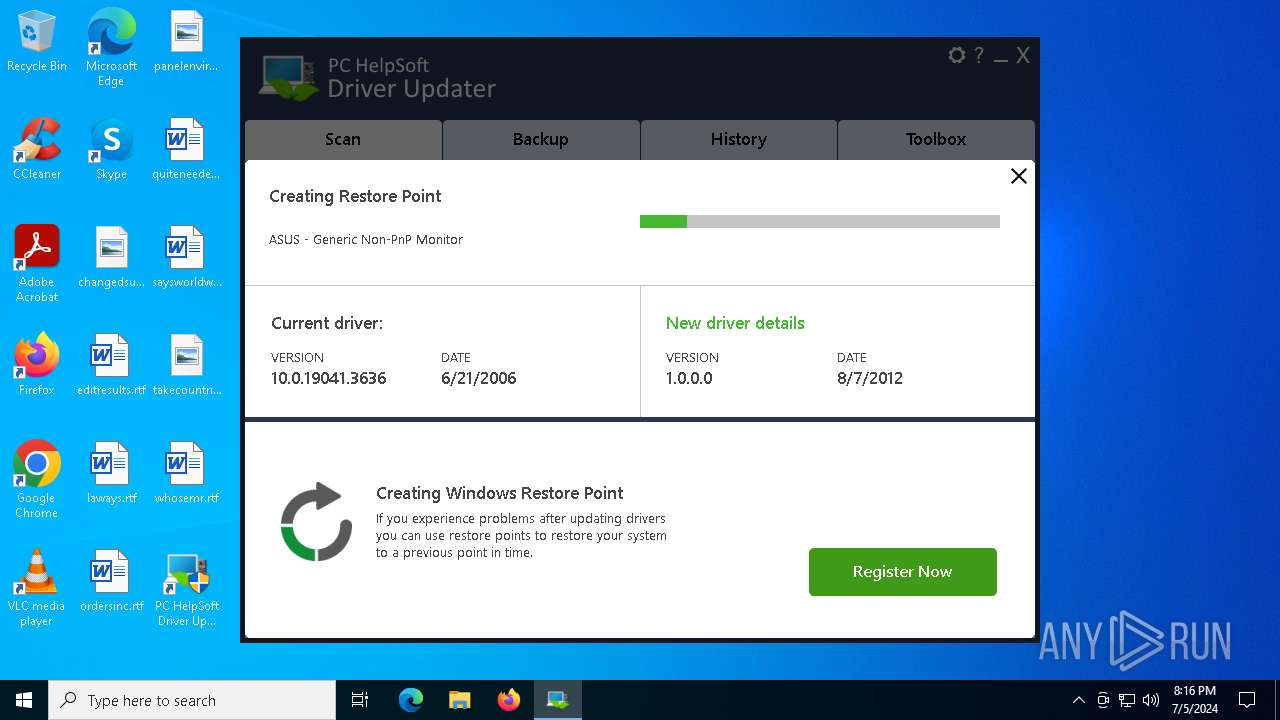1280x720 pixels.
Task: Open the History tab
Action: tap(739, 140)
